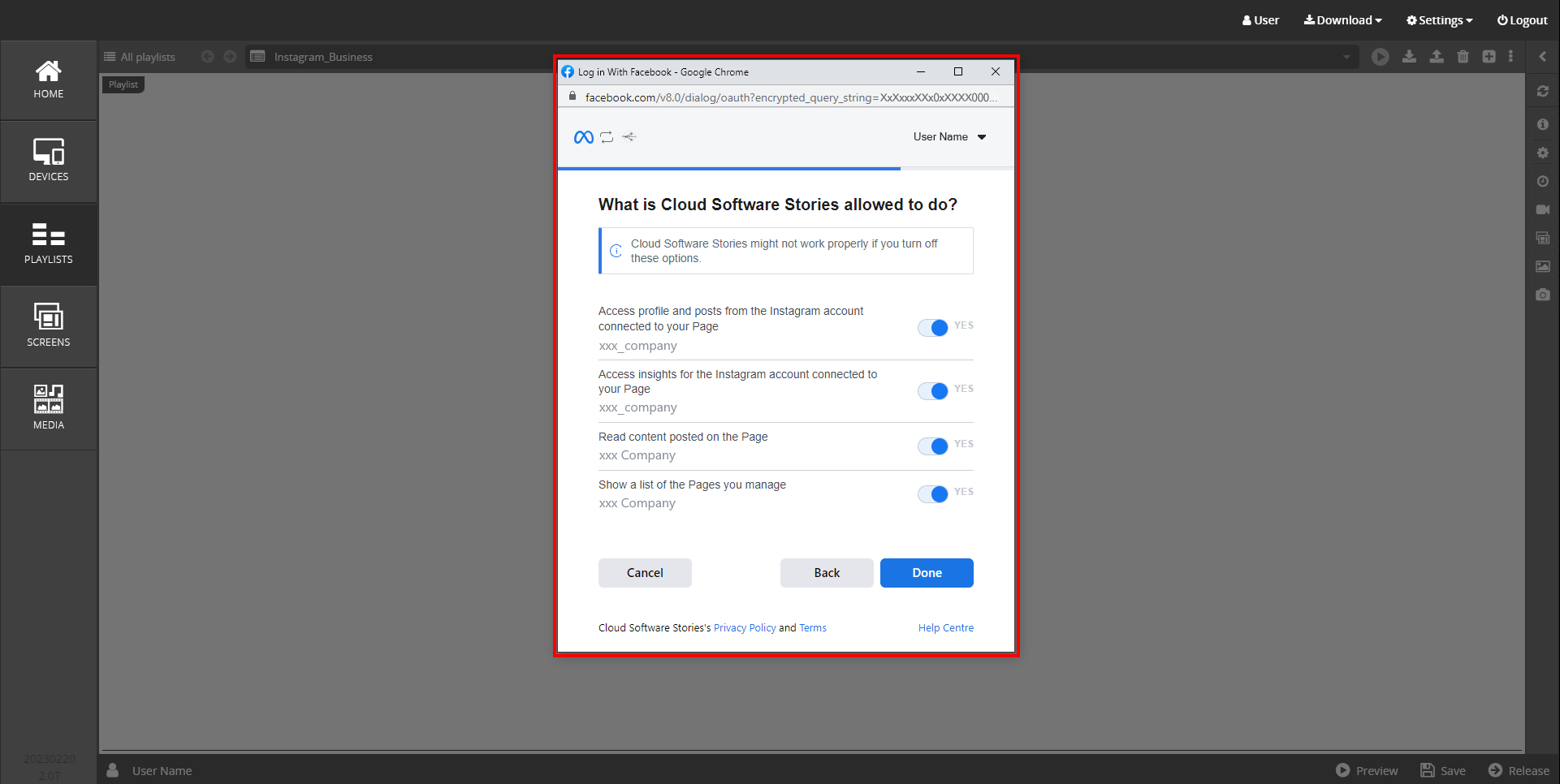The width and height of the screenshot is (1560, 784).
Task: Click the 'User Name' text at bottom bar
Action: click(162, 771)
